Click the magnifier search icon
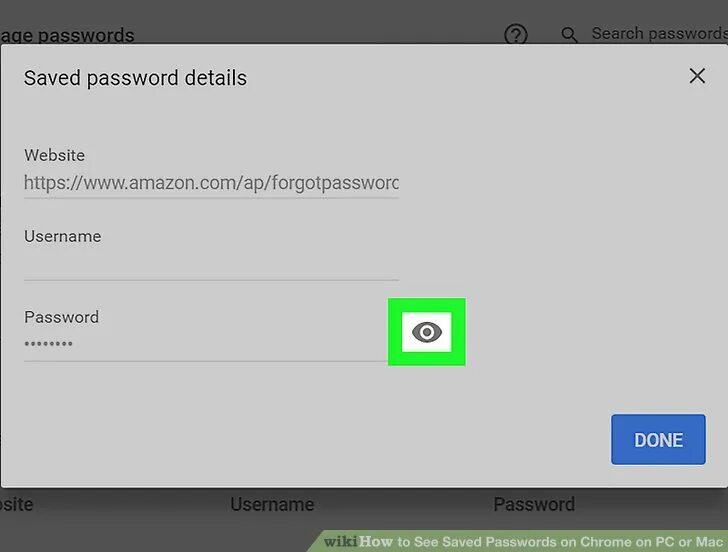The height and width of the screenshot is (552, 728). (x=569, y=35)
